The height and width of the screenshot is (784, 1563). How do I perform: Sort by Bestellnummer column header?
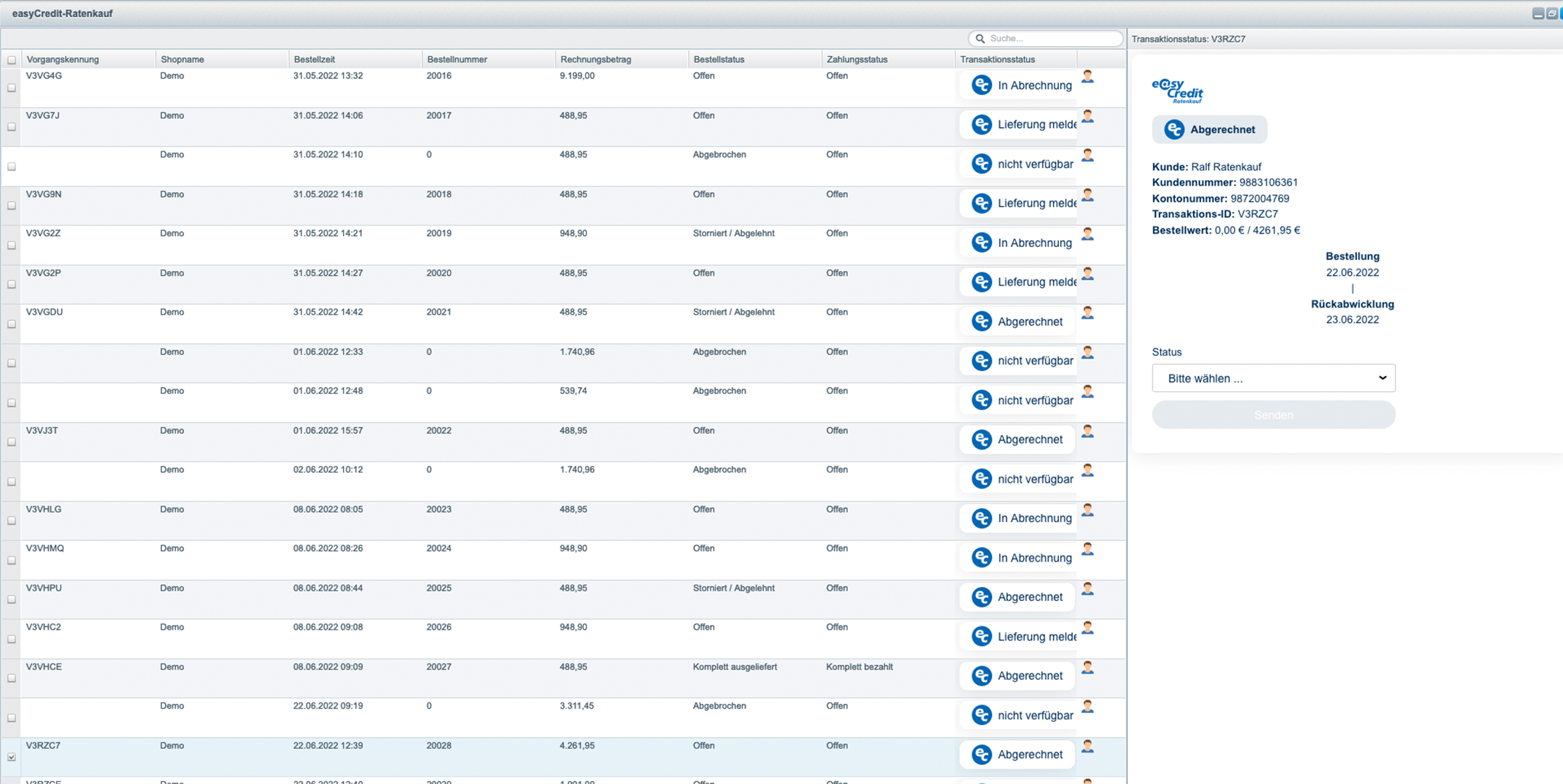pyautogui.click(x=488, y=60)
